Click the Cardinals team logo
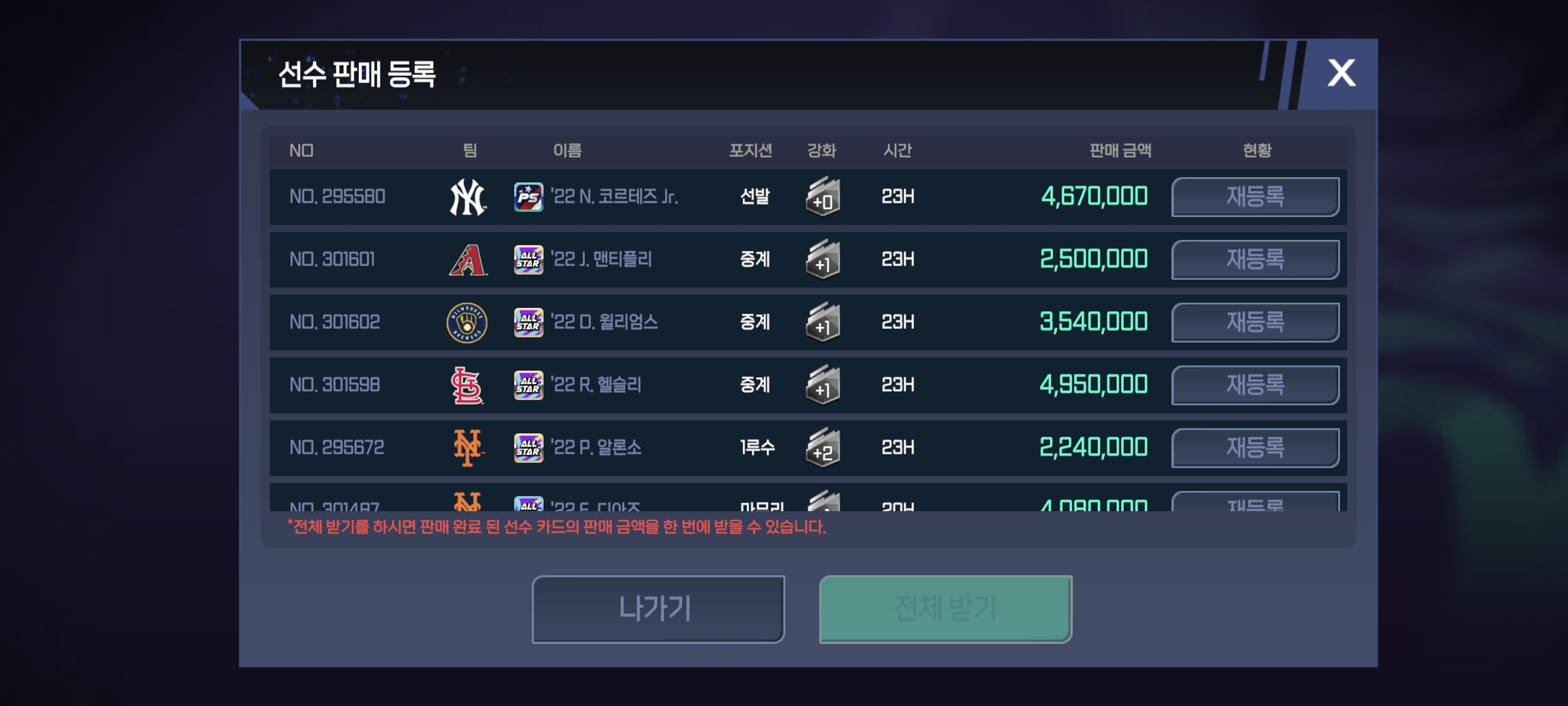The image size is (1568, 706). (467, 385)
